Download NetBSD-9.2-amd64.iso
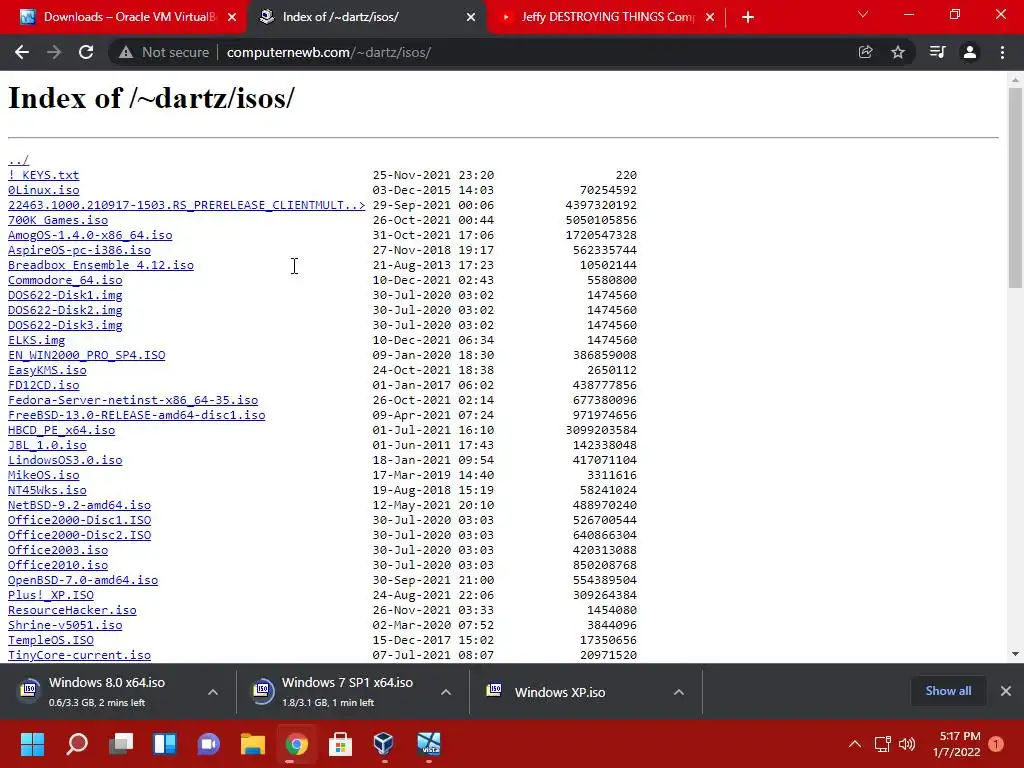Screen dimensions: 1024x768 [80, 505]
